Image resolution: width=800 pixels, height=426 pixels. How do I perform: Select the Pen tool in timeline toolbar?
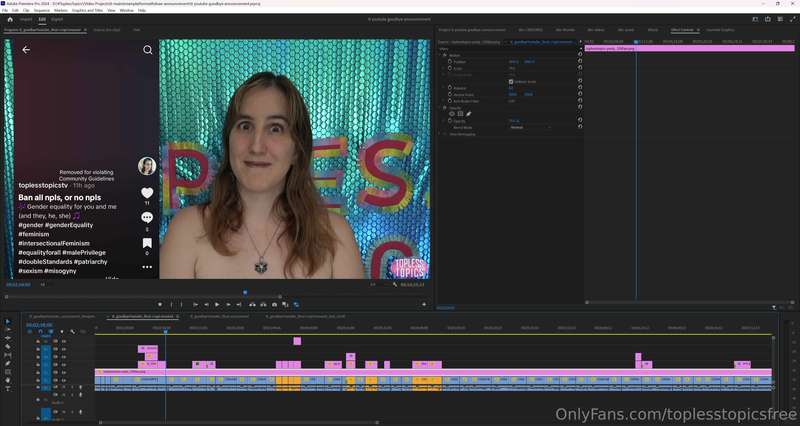click(8, 363)
